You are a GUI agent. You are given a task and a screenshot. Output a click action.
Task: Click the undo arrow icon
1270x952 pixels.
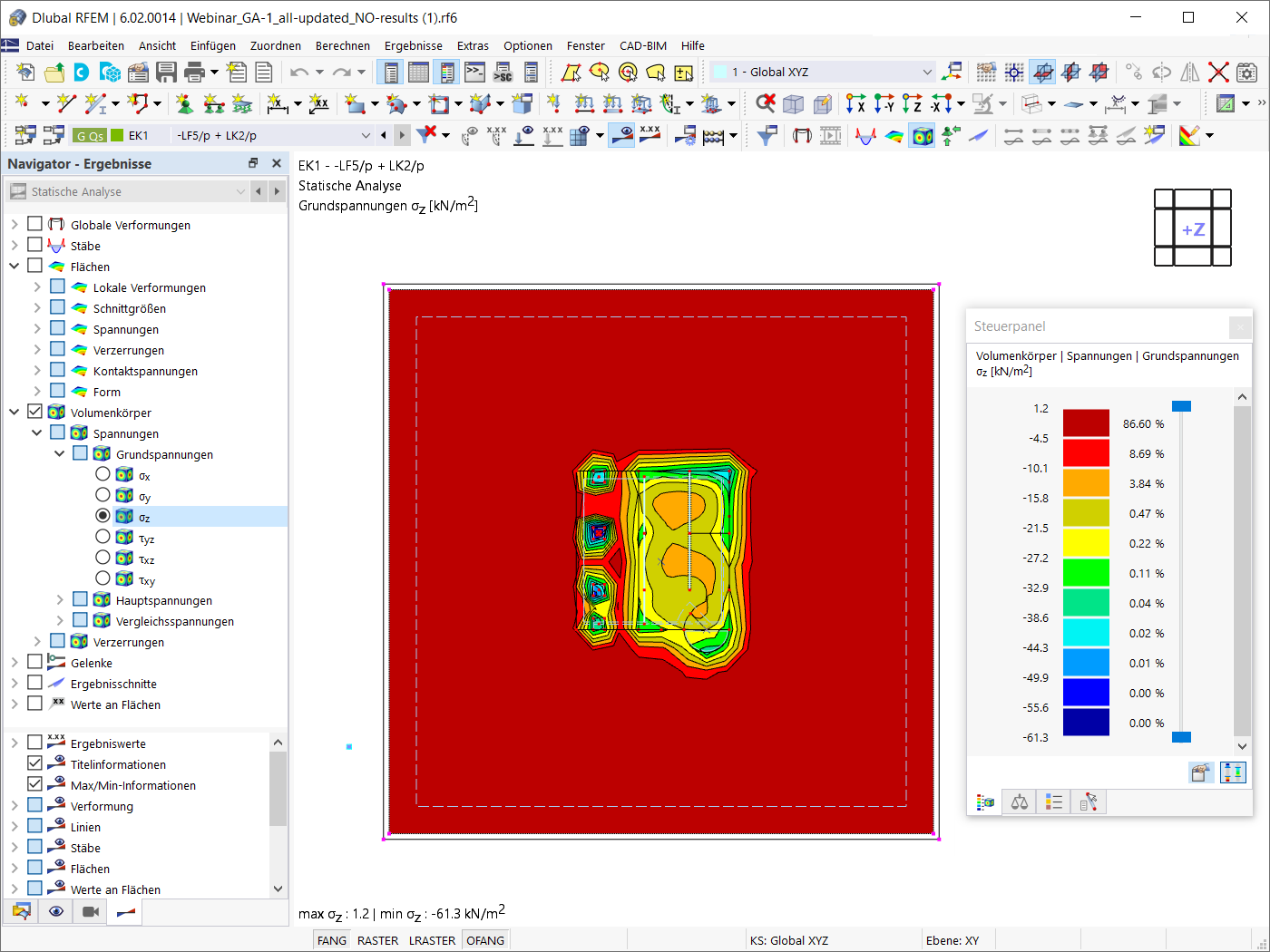pos(299,73)
